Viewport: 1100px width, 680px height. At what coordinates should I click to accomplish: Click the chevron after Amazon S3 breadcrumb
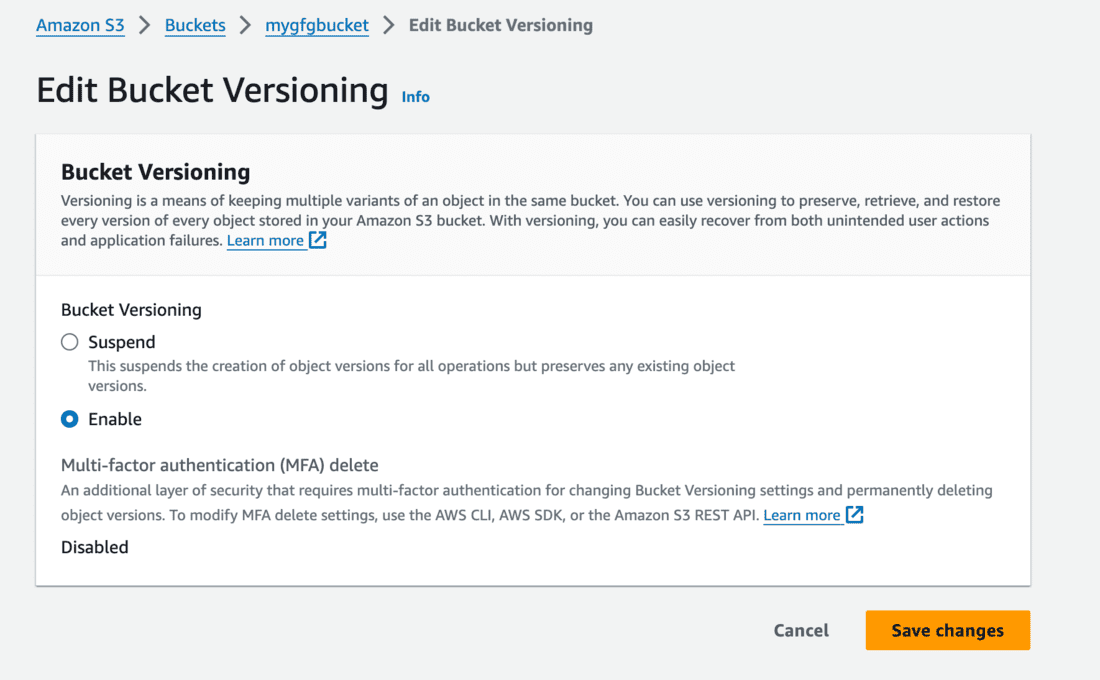pos(145,25)
